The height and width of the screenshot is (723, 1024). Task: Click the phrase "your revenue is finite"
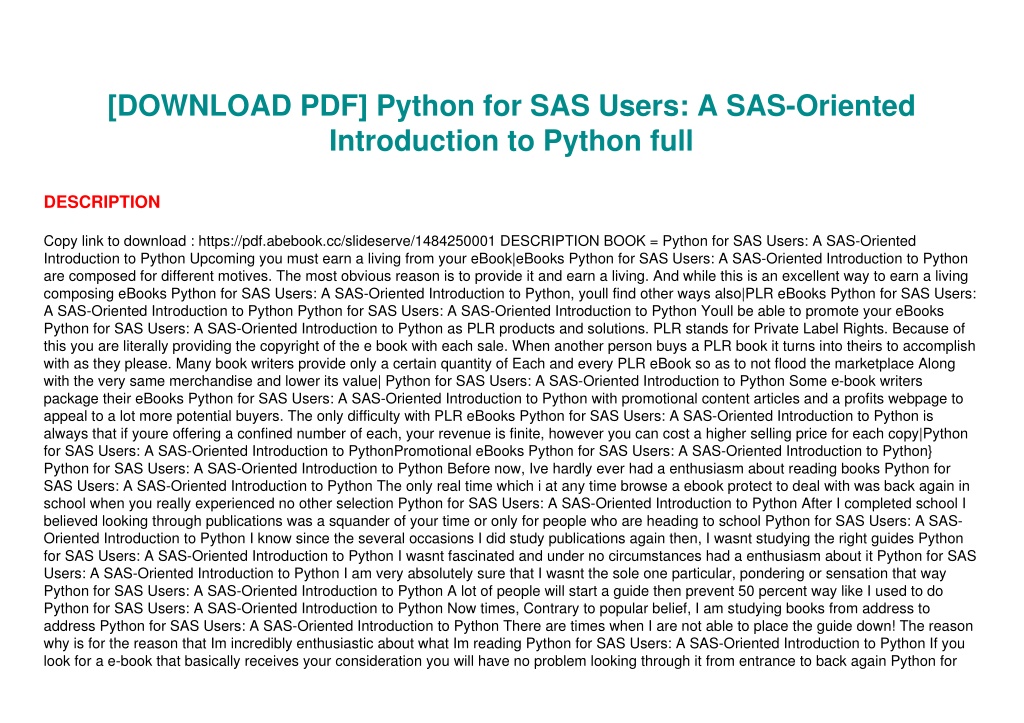coord(473,434)
